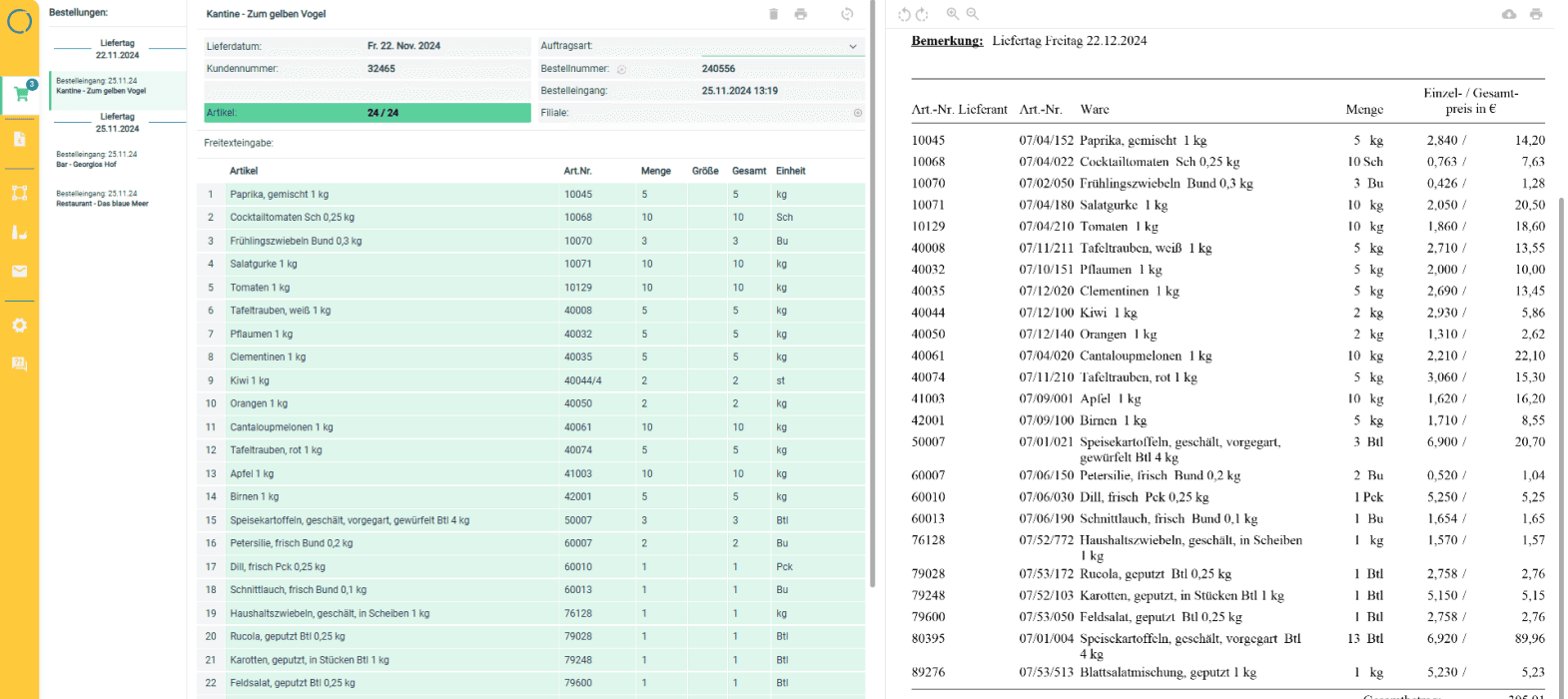Open the shopping cart orders section
This screenshot has height=699, width=1568.
click(x=20, y=94)
